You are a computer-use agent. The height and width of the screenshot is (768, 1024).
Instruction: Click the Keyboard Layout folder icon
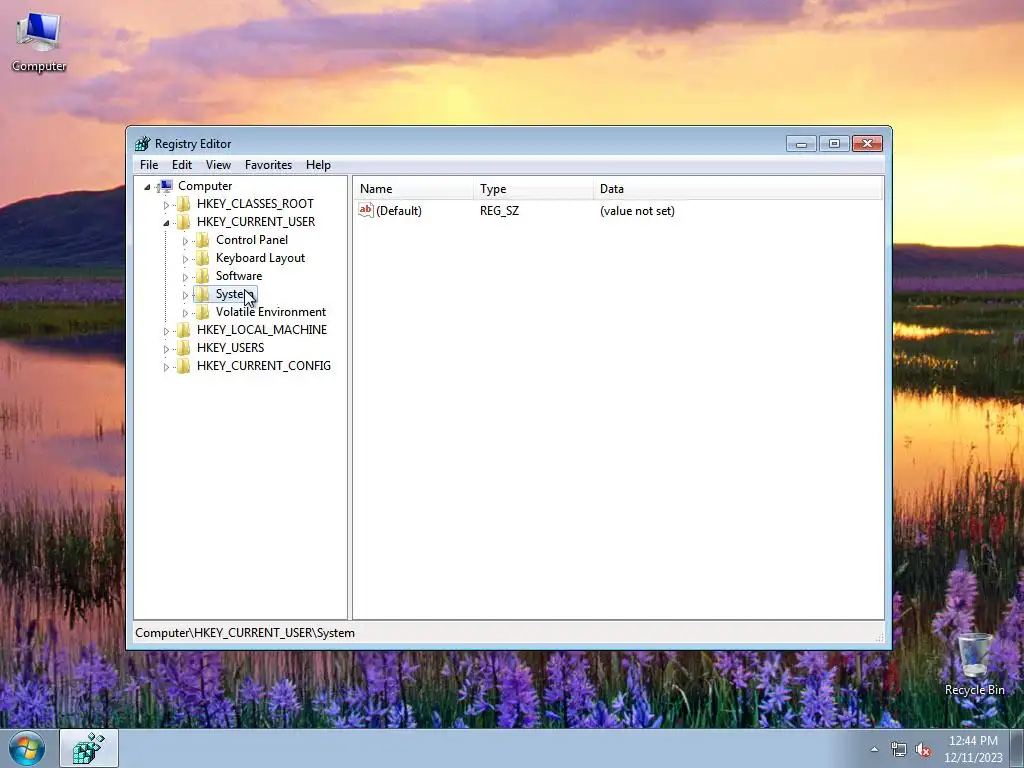203,258
